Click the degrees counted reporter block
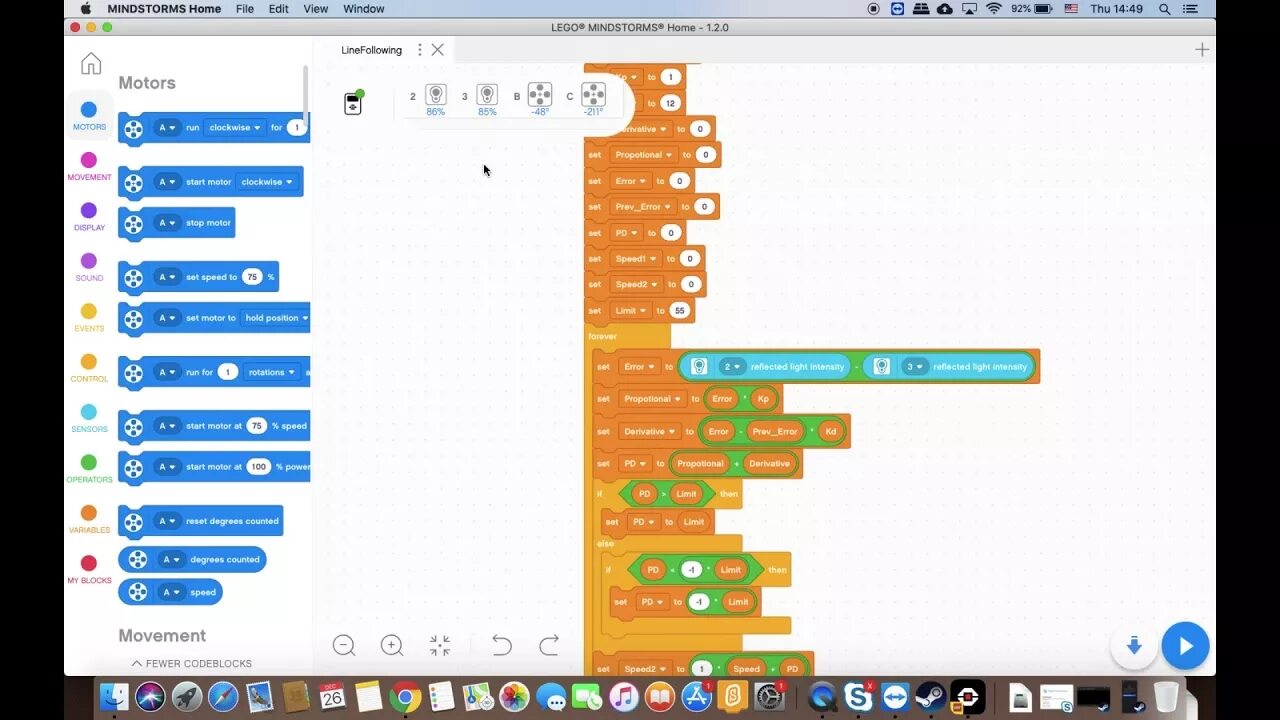This screenshot has height=720, width=1280. 192,560
